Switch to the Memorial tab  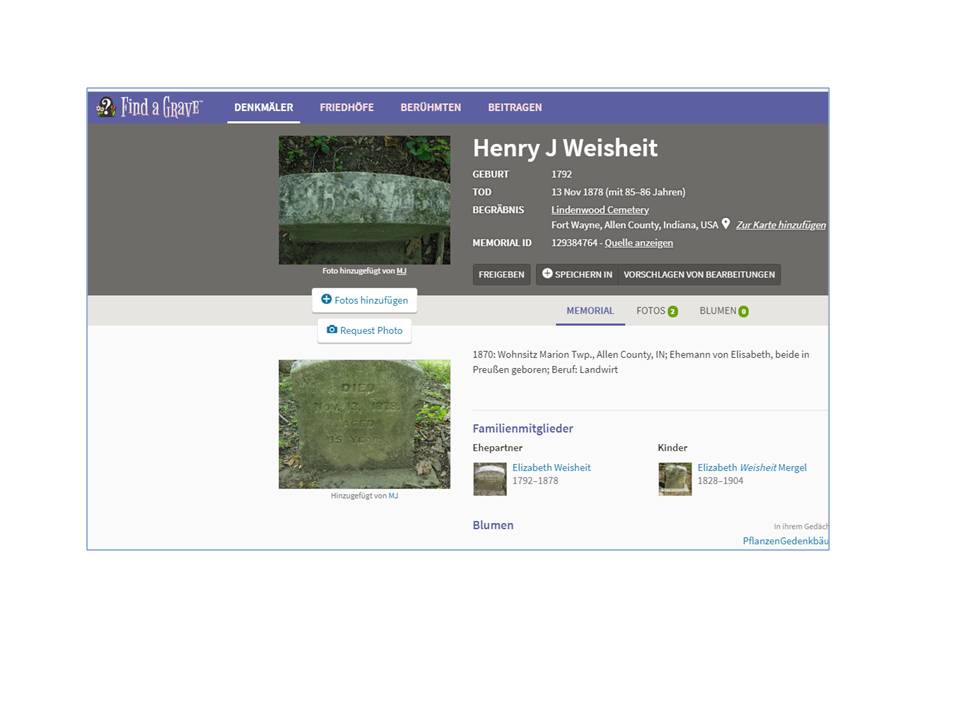(x=590, y=311)
